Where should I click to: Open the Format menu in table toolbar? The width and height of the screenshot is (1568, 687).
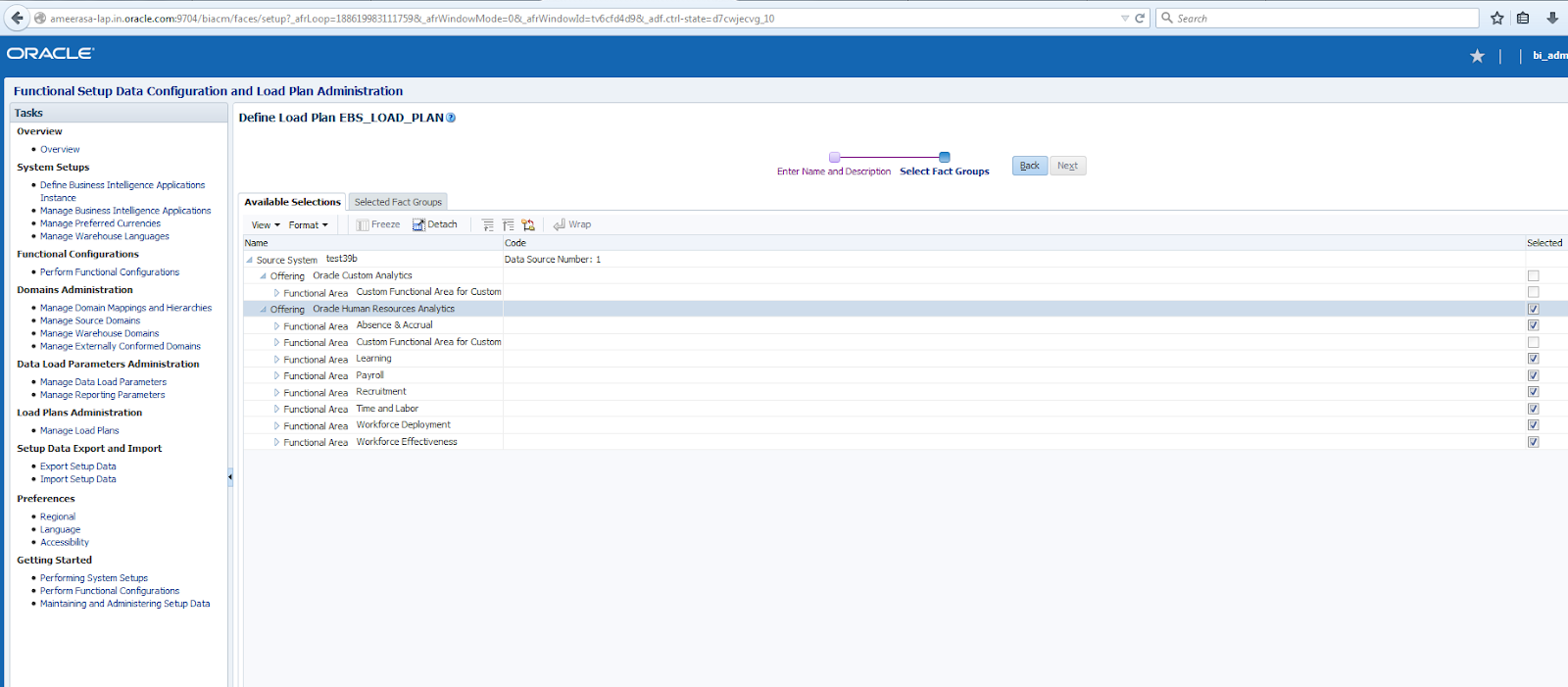(309, 225)
